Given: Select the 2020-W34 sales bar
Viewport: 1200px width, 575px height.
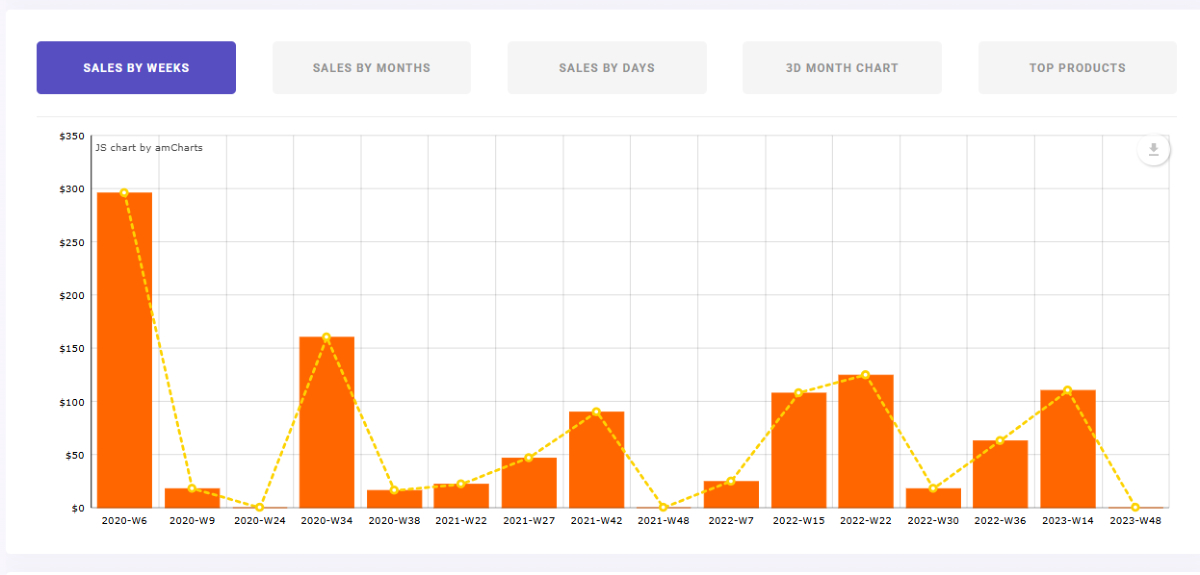Looking at the screenshot, I should click(x=326, y=422).
